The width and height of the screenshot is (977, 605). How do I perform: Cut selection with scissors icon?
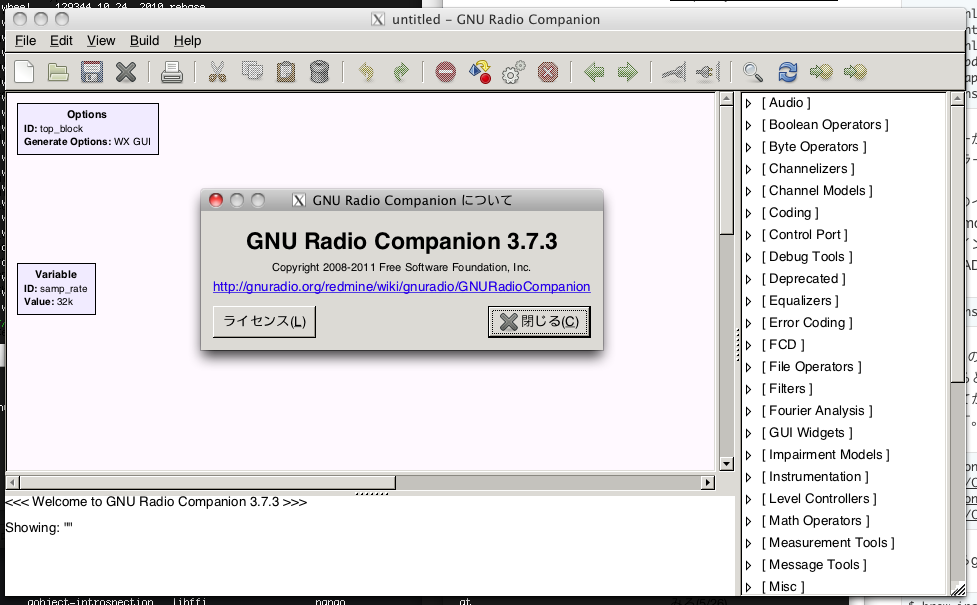pyautogui.click(x=217, y=72)
